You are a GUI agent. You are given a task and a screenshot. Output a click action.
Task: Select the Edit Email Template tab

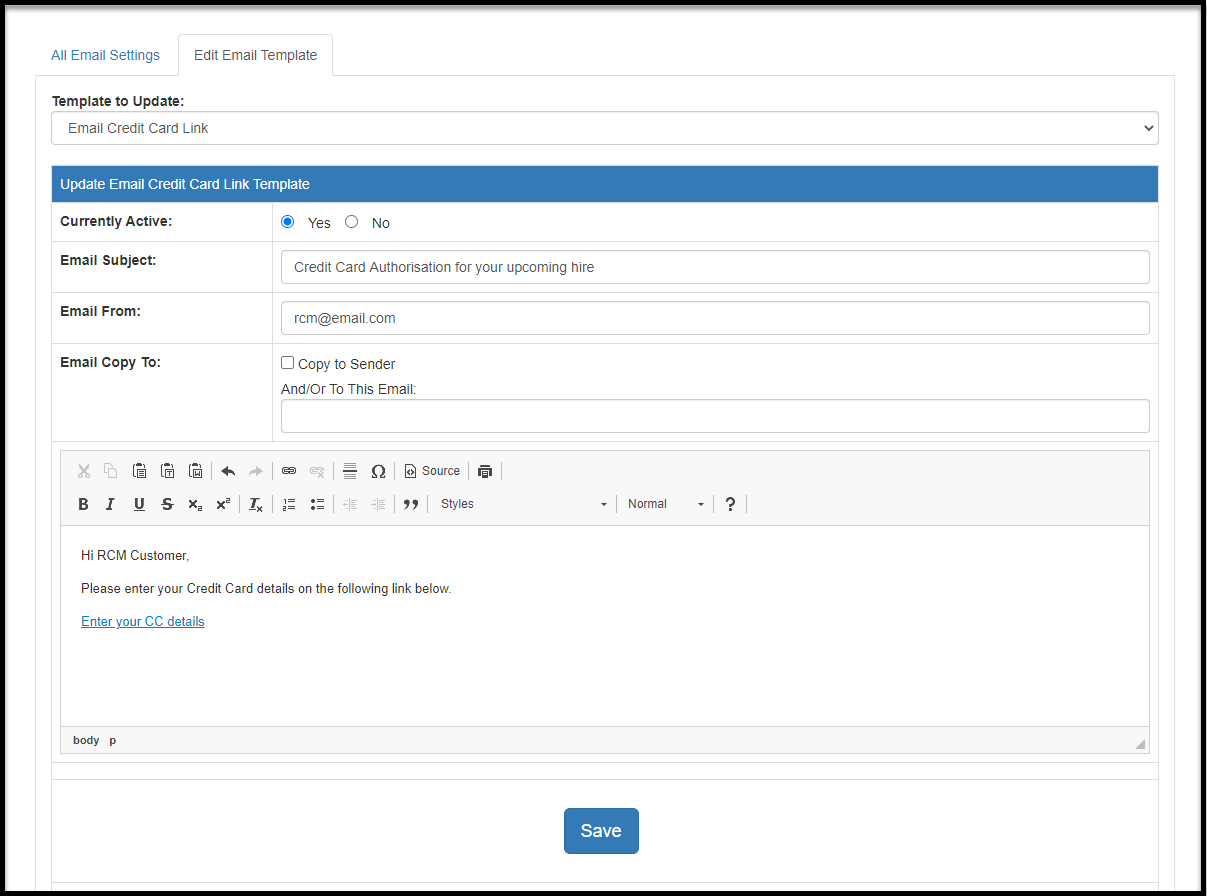[x=255, y=55]
